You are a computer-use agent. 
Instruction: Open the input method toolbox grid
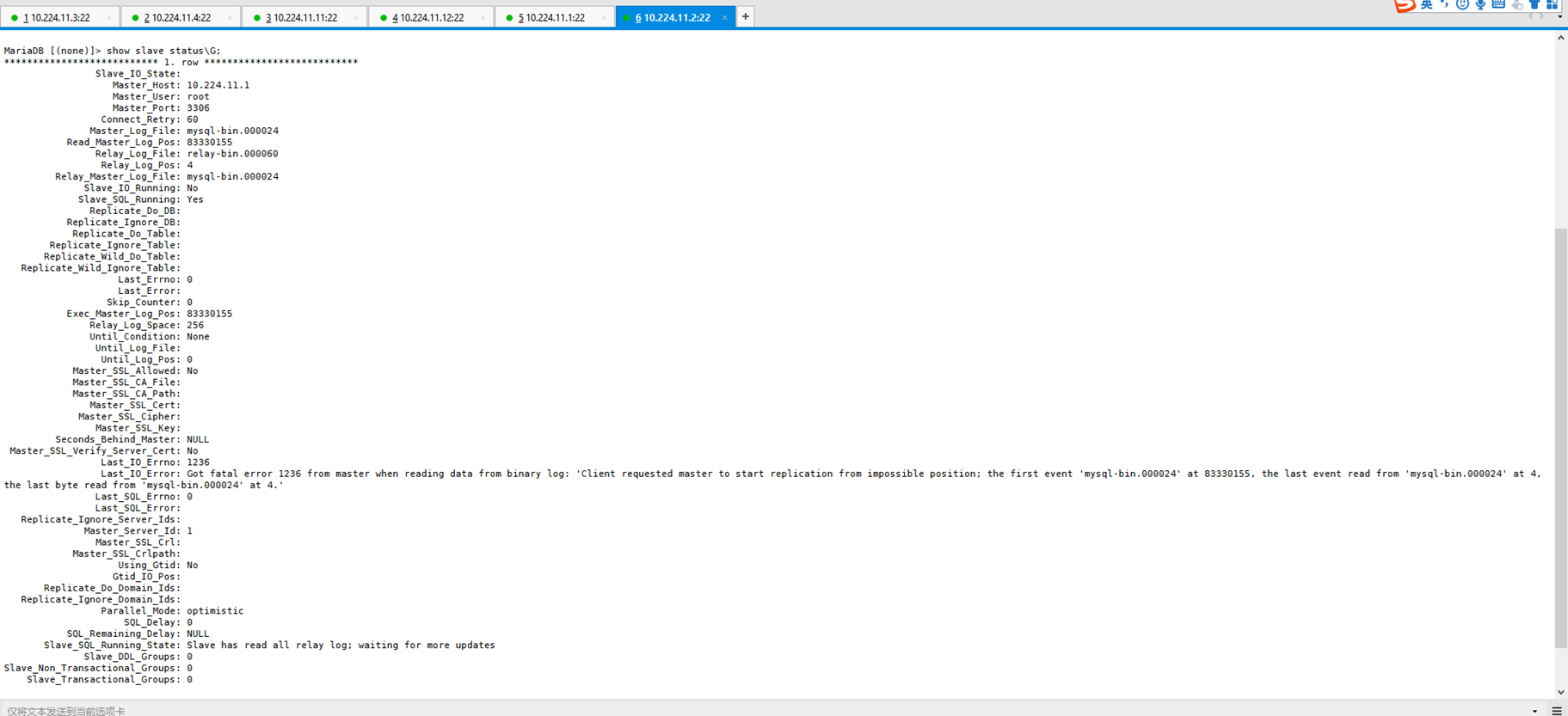1553,5
